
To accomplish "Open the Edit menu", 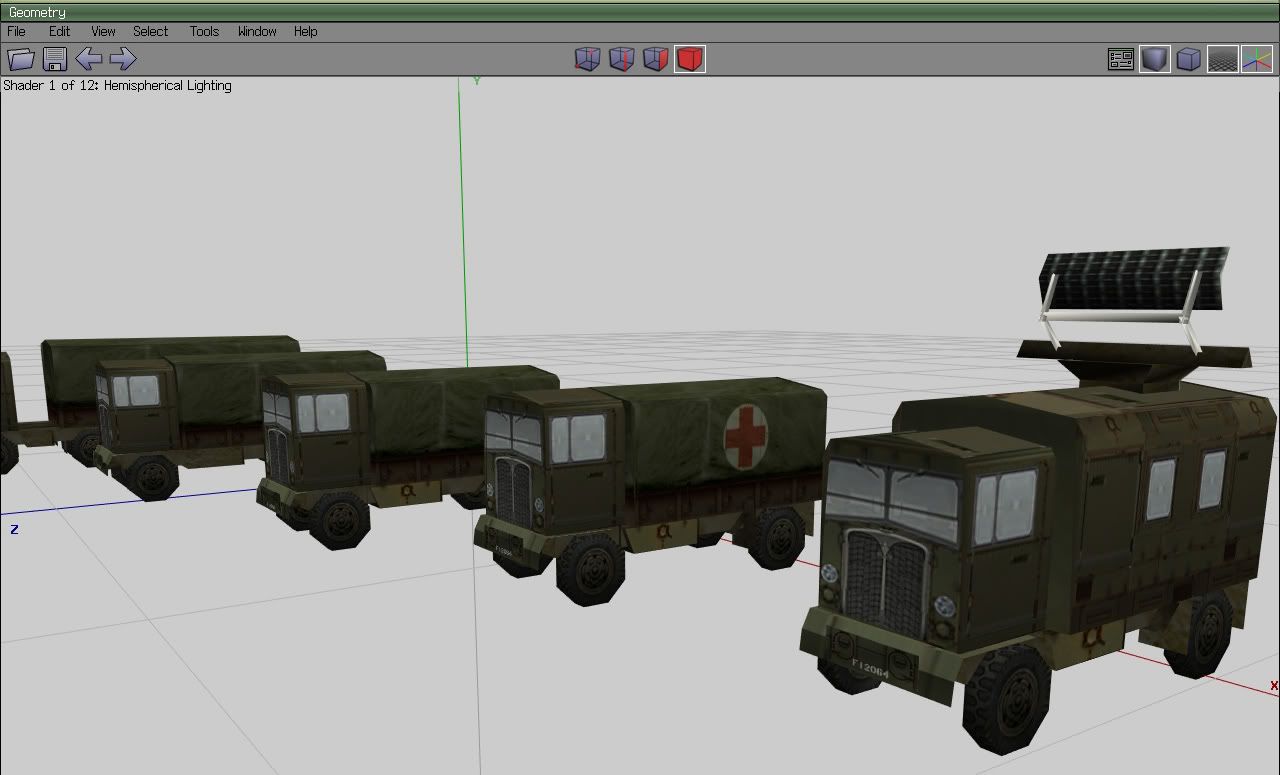I will click(x=59, y=31).
